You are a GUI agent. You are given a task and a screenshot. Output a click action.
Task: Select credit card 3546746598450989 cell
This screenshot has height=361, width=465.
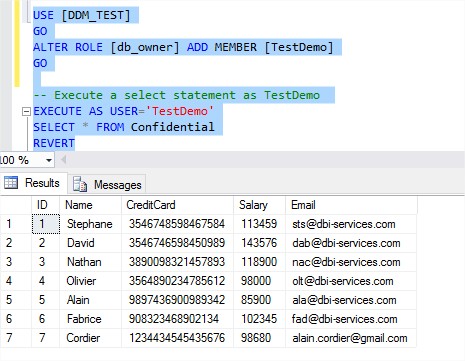(x=177, y=243)
